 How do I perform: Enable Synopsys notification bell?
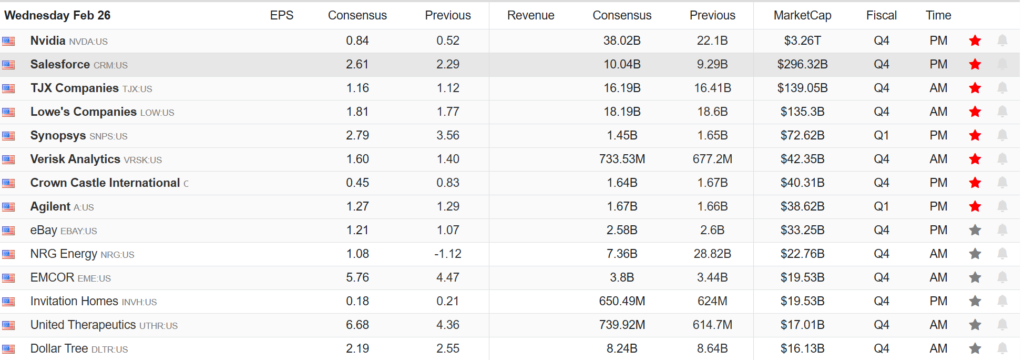1002,135
